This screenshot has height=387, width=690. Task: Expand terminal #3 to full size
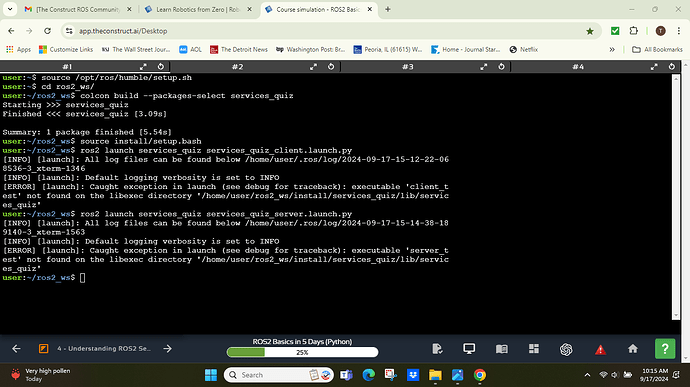(x=484, y=67)
